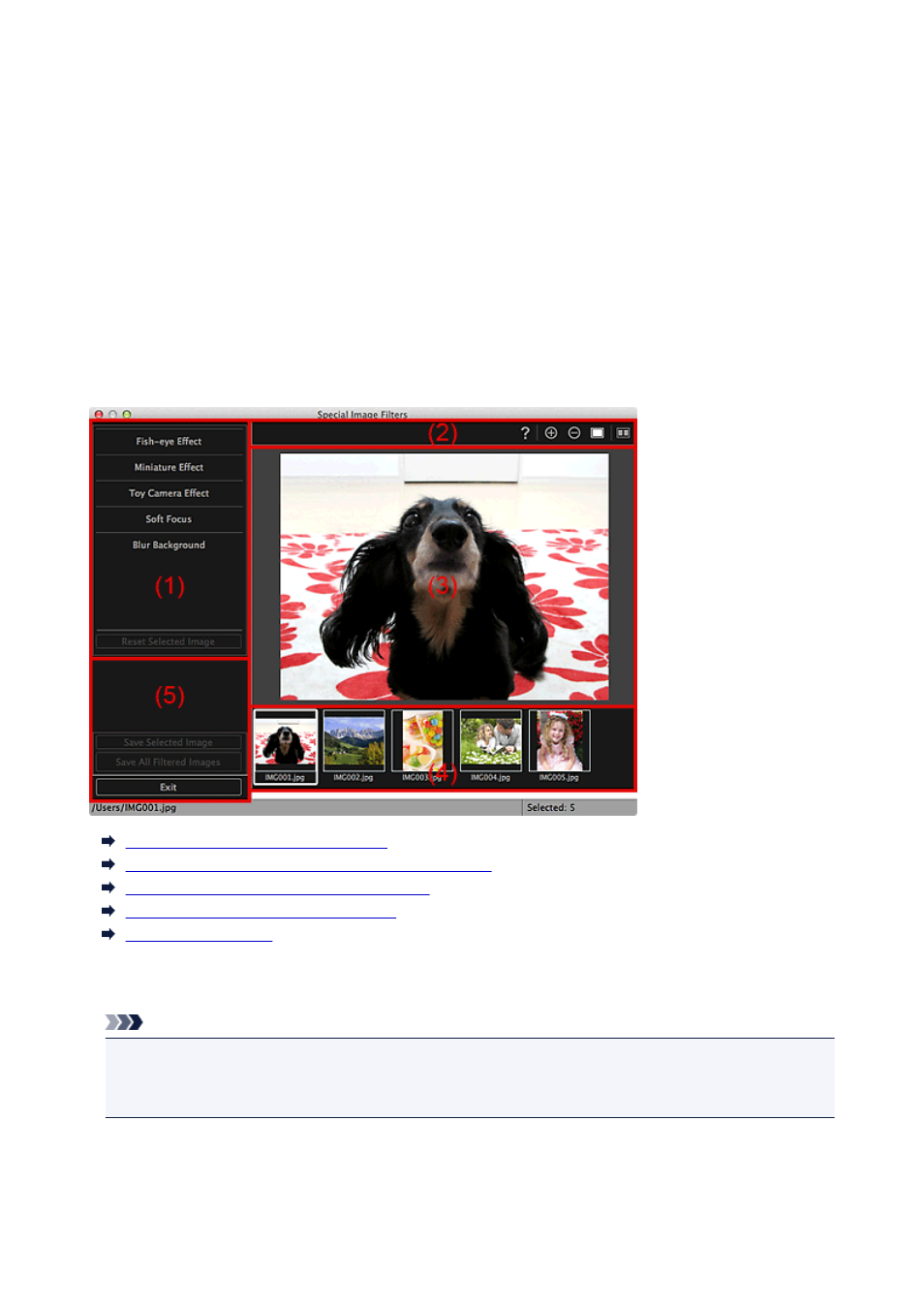The image size is (924, 1308).
Task: Click Reset Selected Image button
Action: [169, 641]
